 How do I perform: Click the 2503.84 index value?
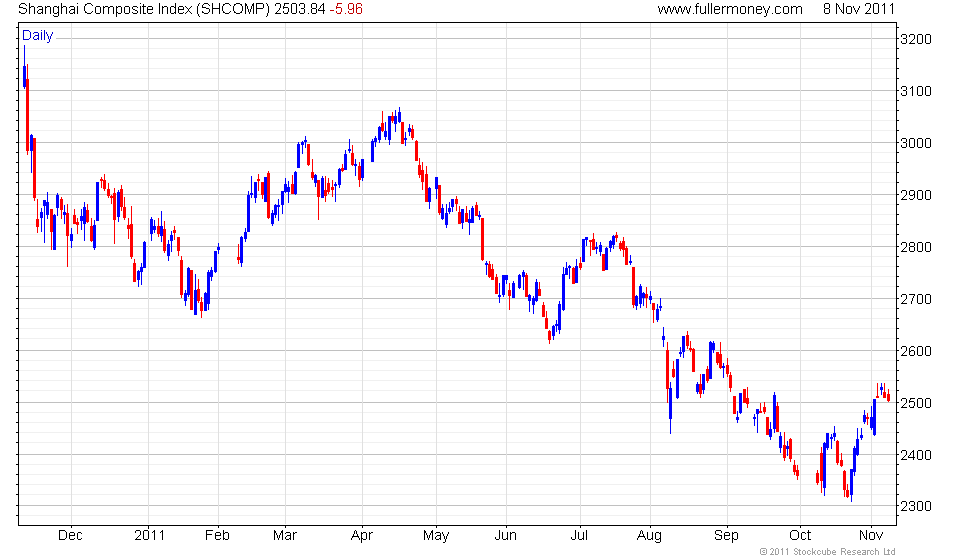300,9
